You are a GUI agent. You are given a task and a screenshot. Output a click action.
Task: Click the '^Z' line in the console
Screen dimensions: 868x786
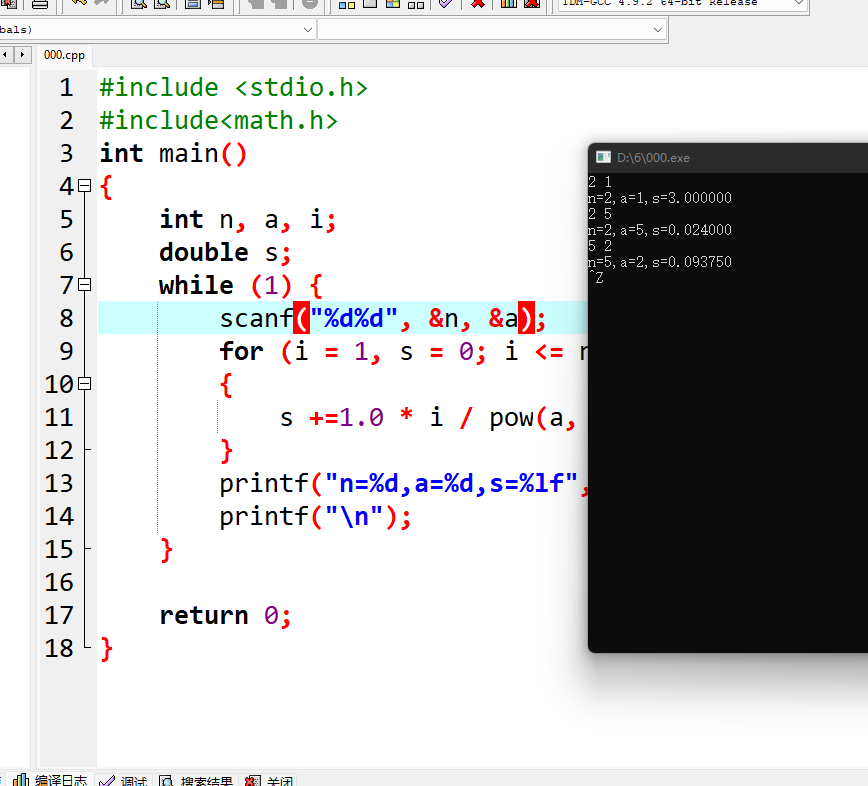[x=596, y=277]
